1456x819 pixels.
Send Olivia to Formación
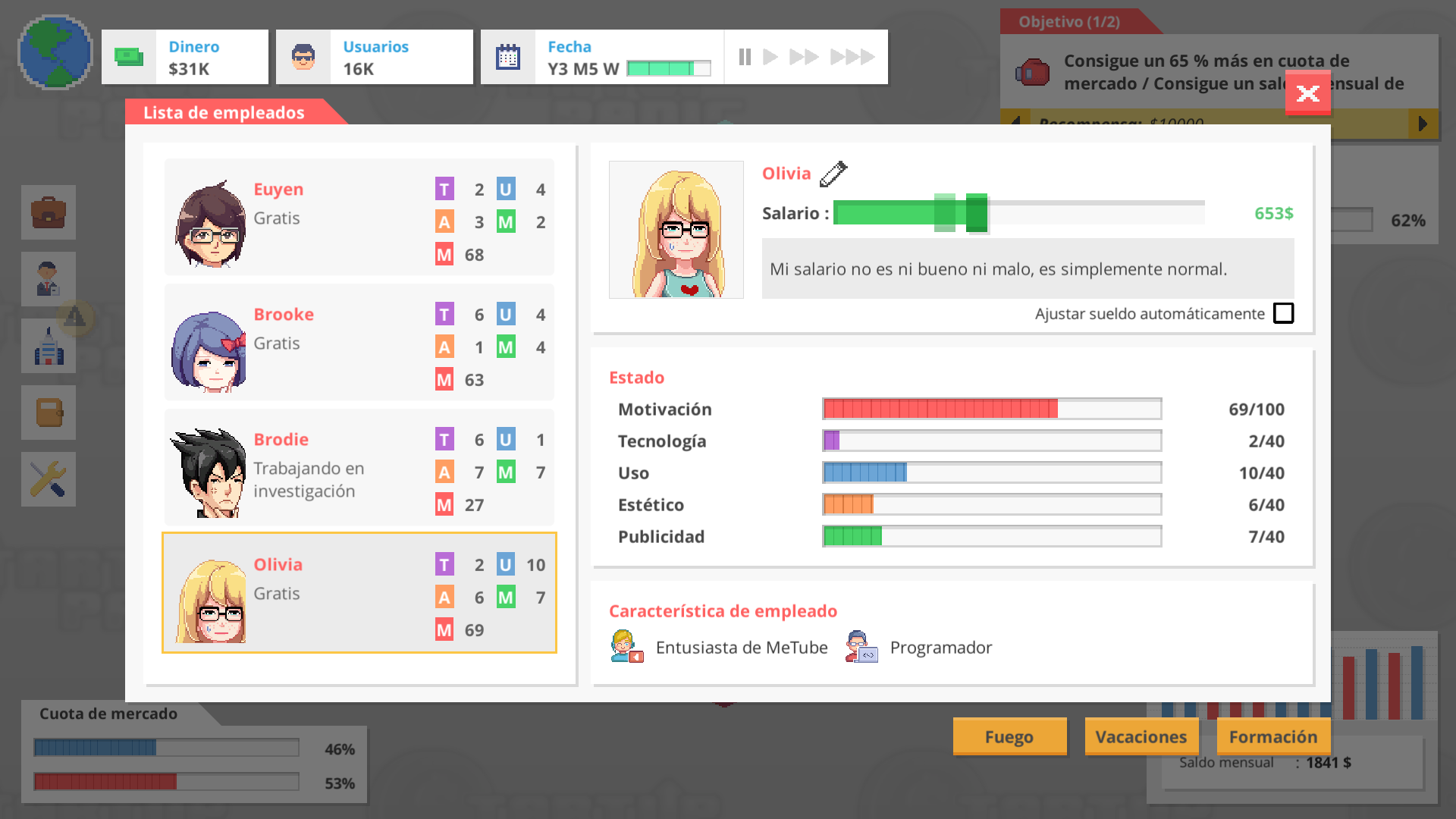point(1273,736)
